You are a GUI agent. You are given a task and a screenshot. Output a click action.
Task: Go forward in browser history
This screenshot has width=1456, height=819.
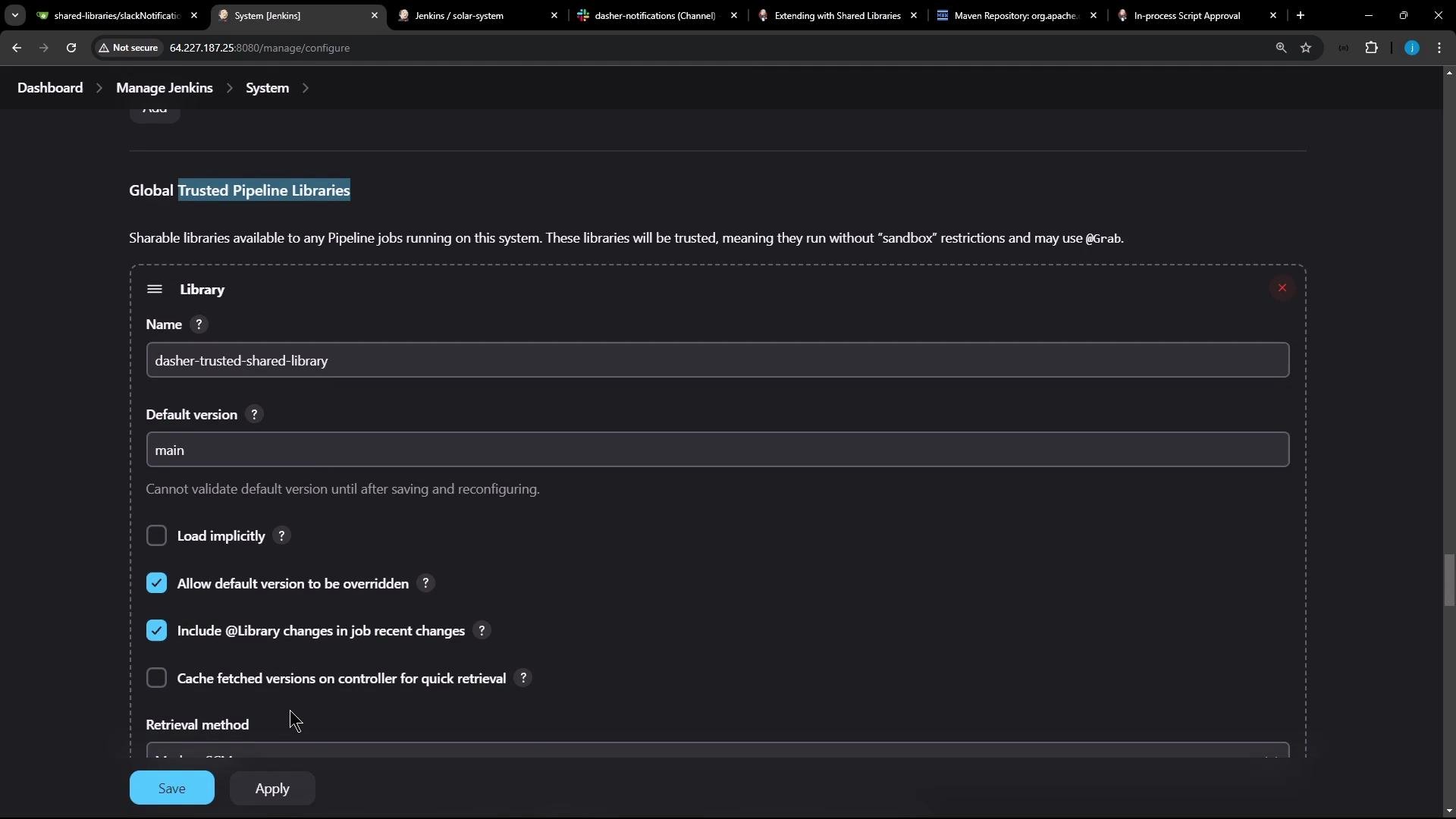pos(44,48)
